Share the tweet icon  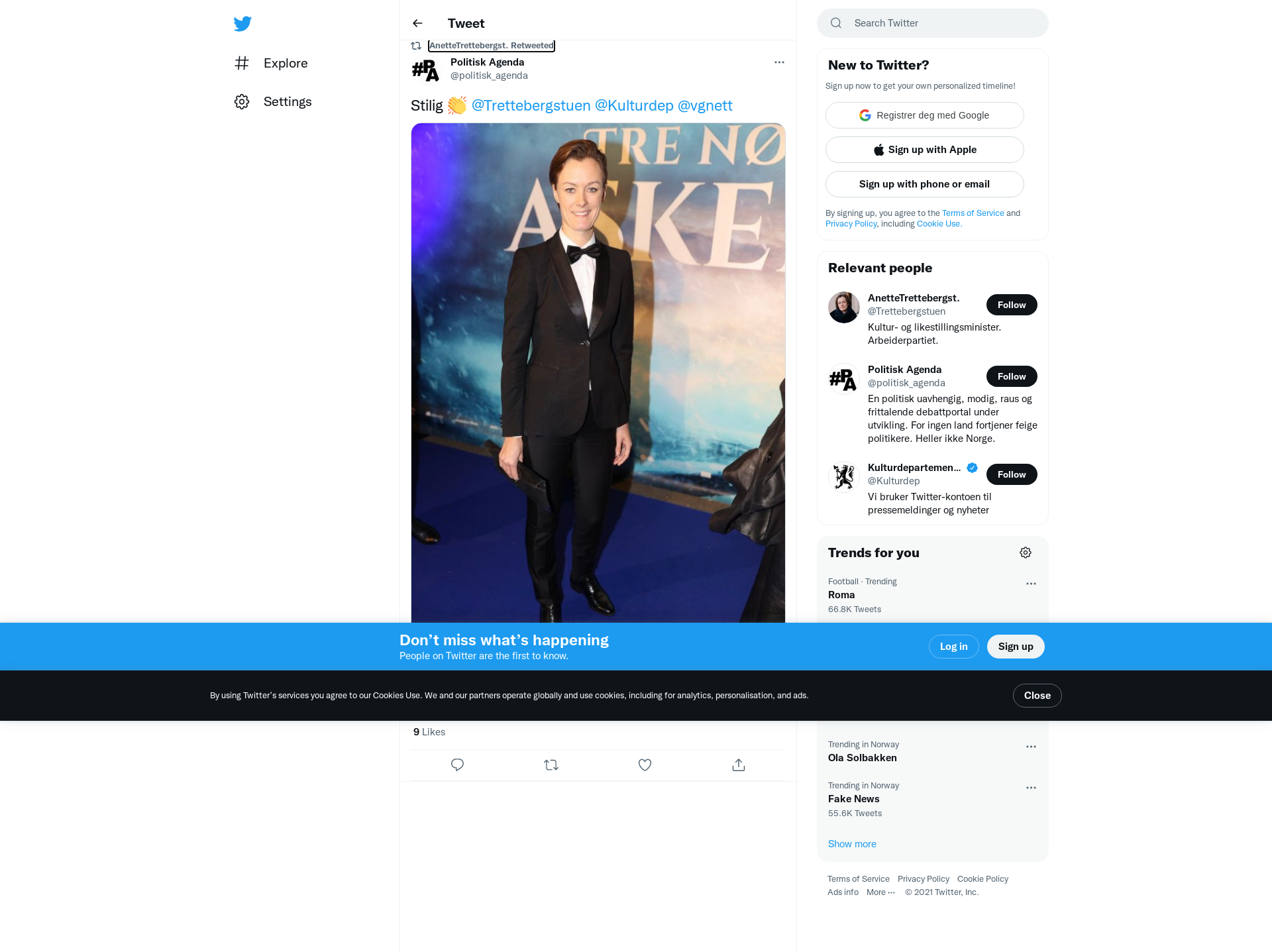739,765
